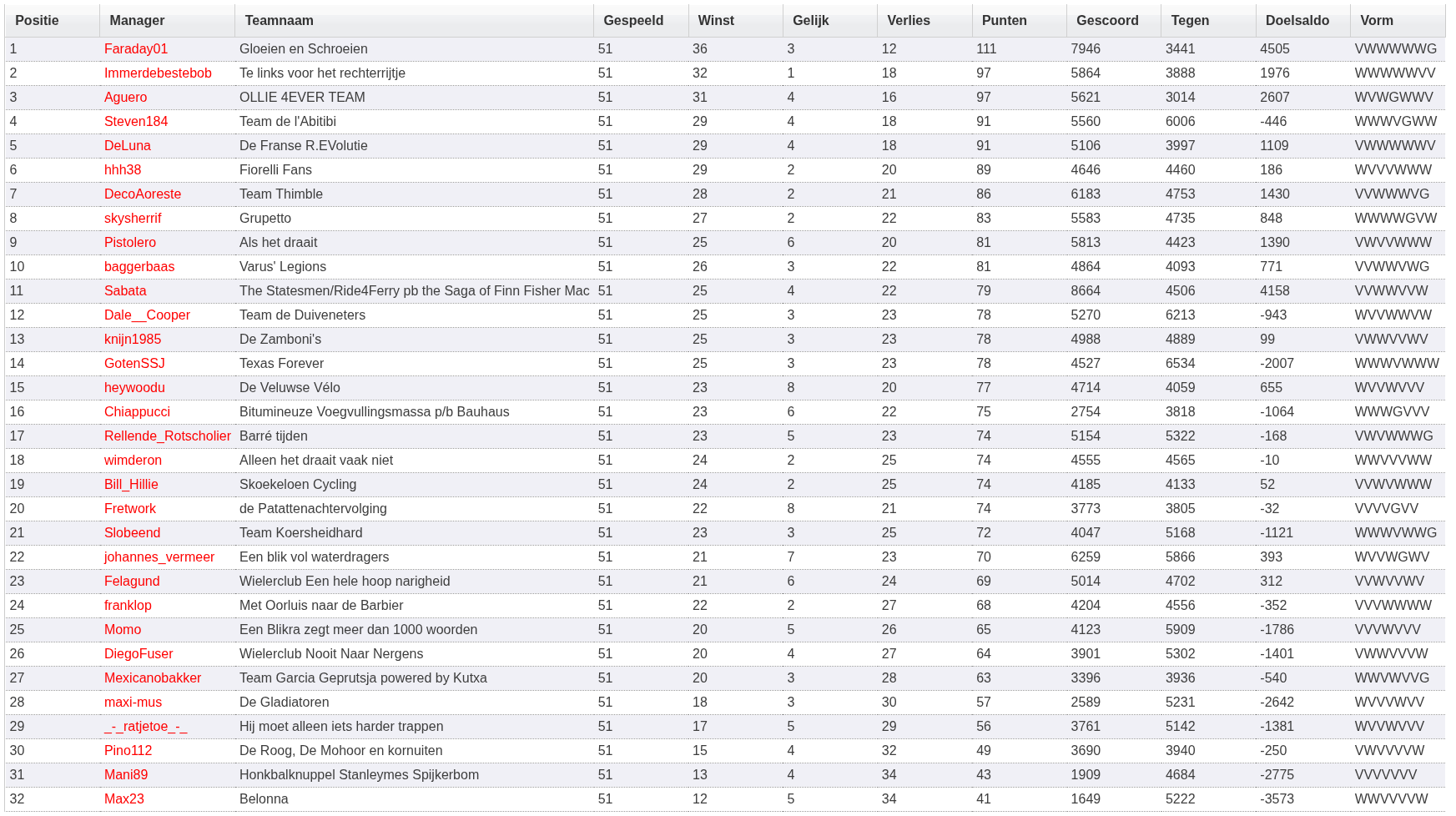
Task: Sort by the Doelsaldo column header
Action: (1297, 21)
